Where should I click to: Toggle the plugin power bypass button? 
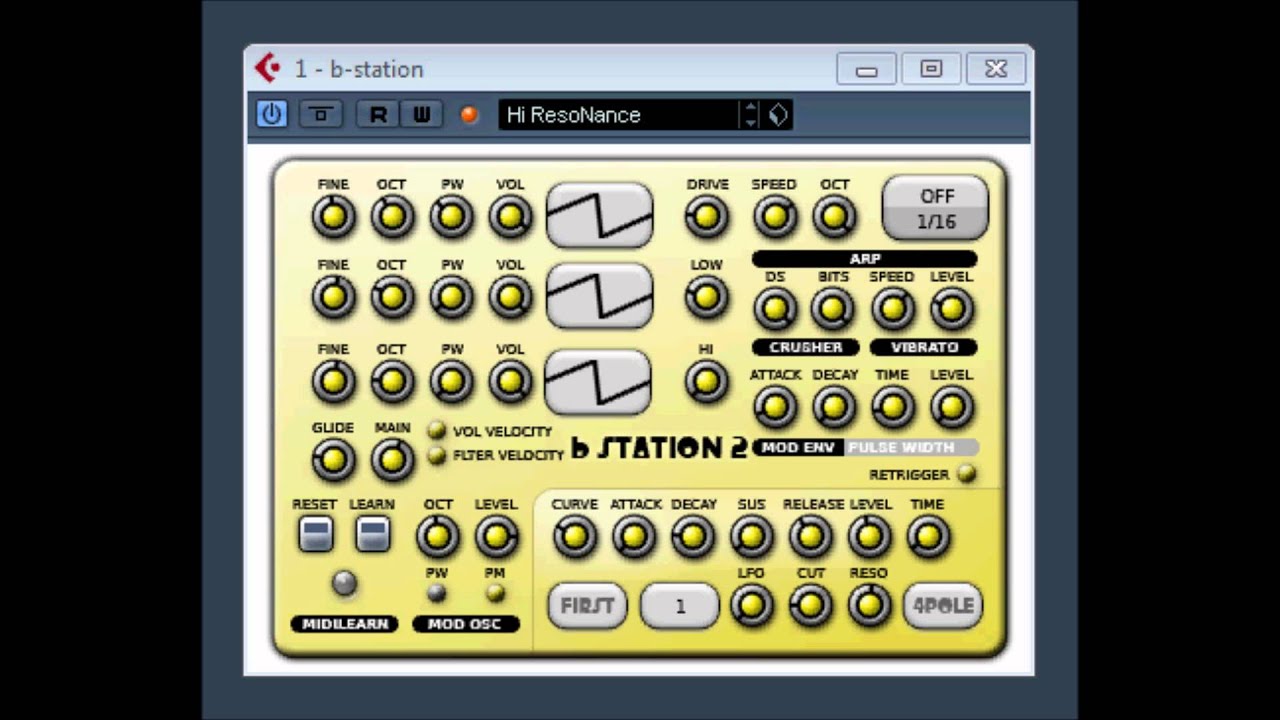(271, 115)
